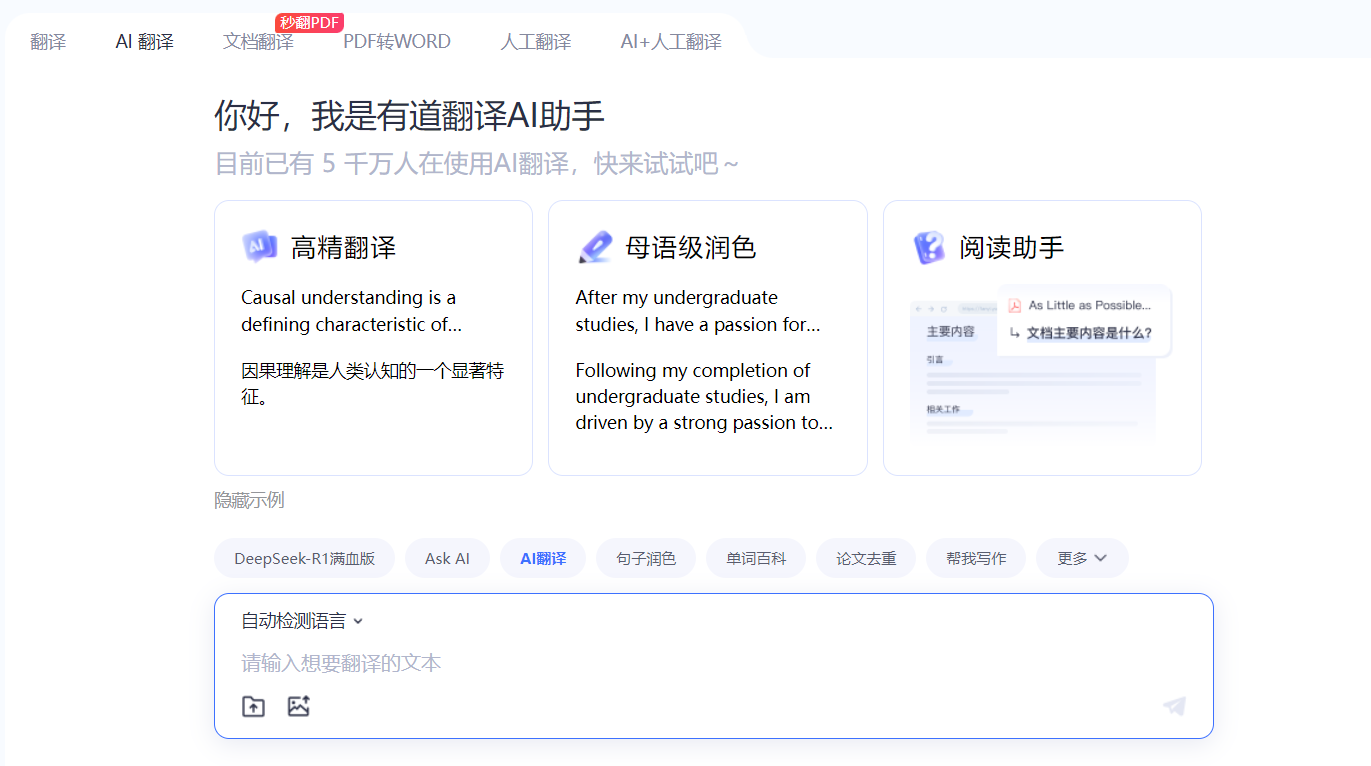Image resolution: width=1371 pixels, height=766 pixels.
Task: Click the subtitle '目前已有 5 千万人在使用AI翻译'
Action: click(393, 163)
